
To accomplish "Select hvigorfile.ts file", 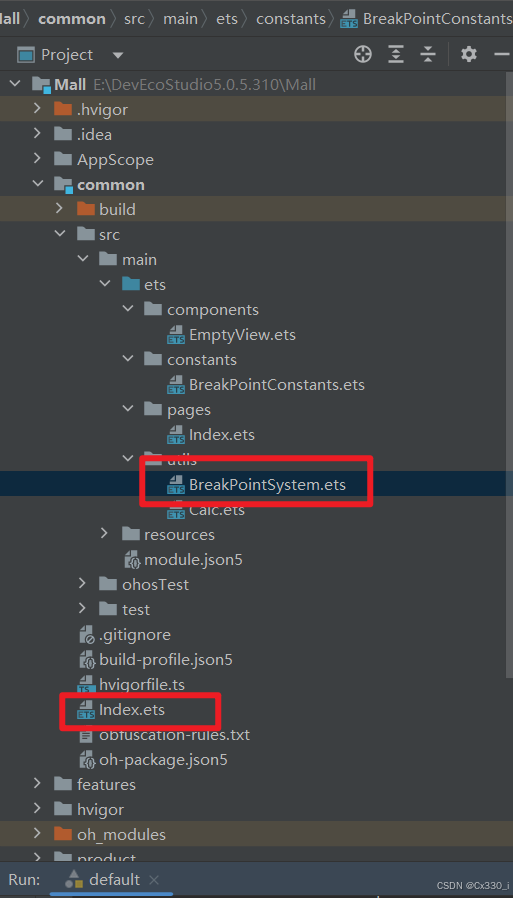I will [x=142, y=684].
